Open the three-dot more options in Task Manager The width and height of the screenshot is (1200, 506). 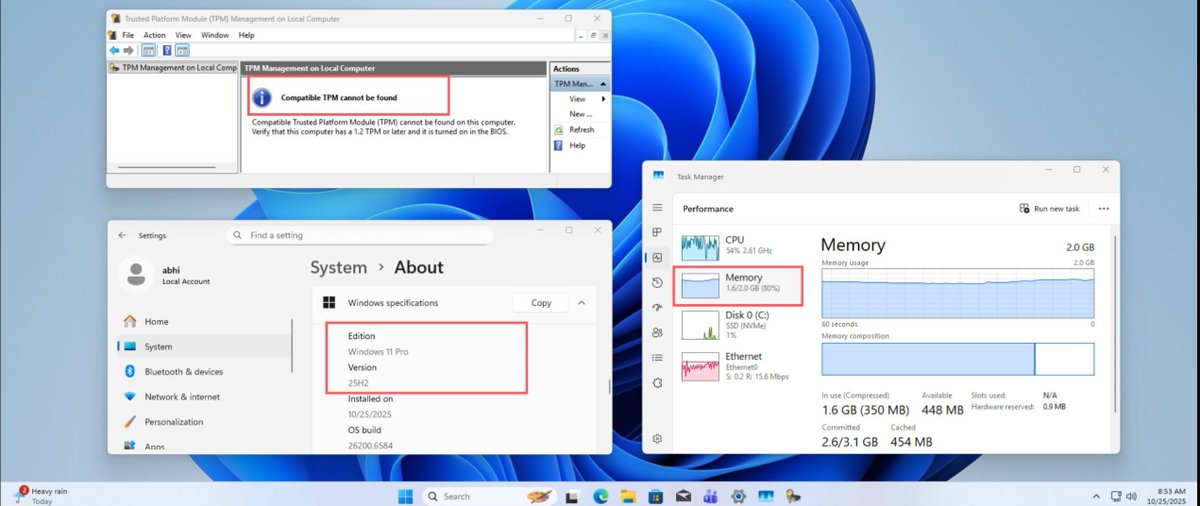click(x=1104, y=209)
